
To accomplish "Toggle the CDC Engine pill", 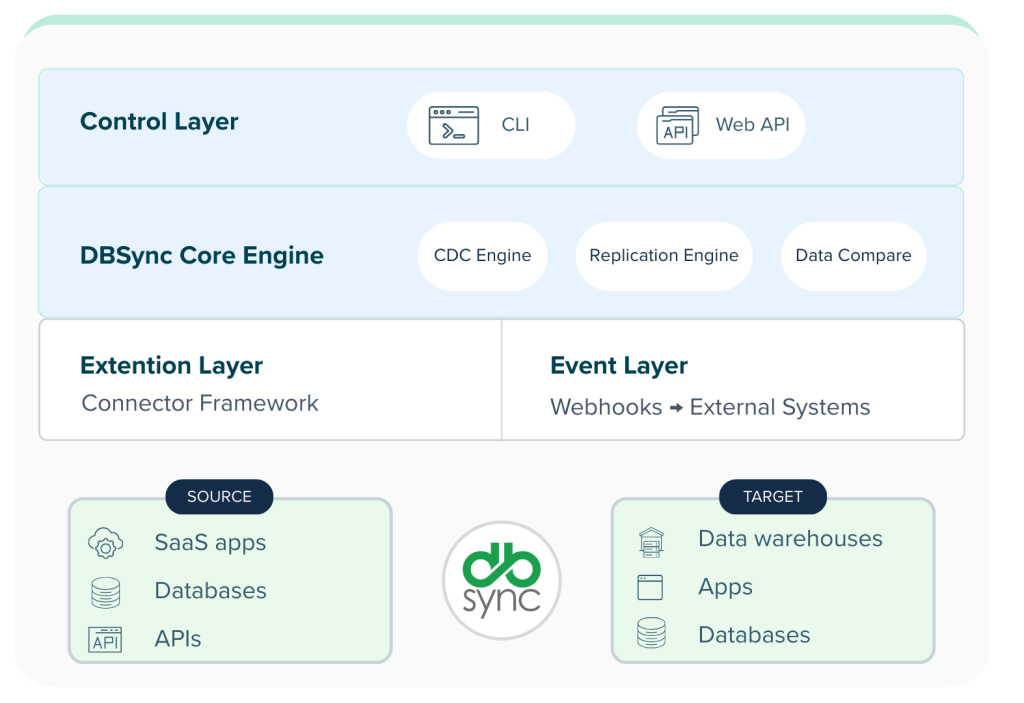I will tap(482, 256).
